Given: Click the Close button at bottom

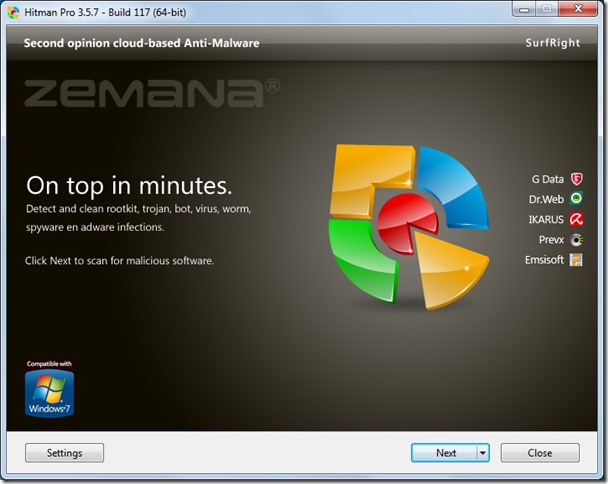Looking at the screenshot, I should 540,453.
